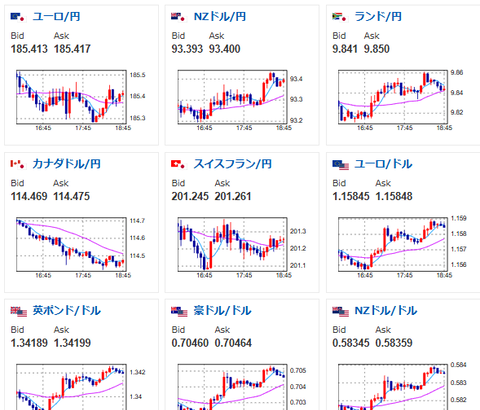The width and height of the screenshot is (480, 410).
Task: Click the Euro/Yen flag icon
Action: coord(18,17)
